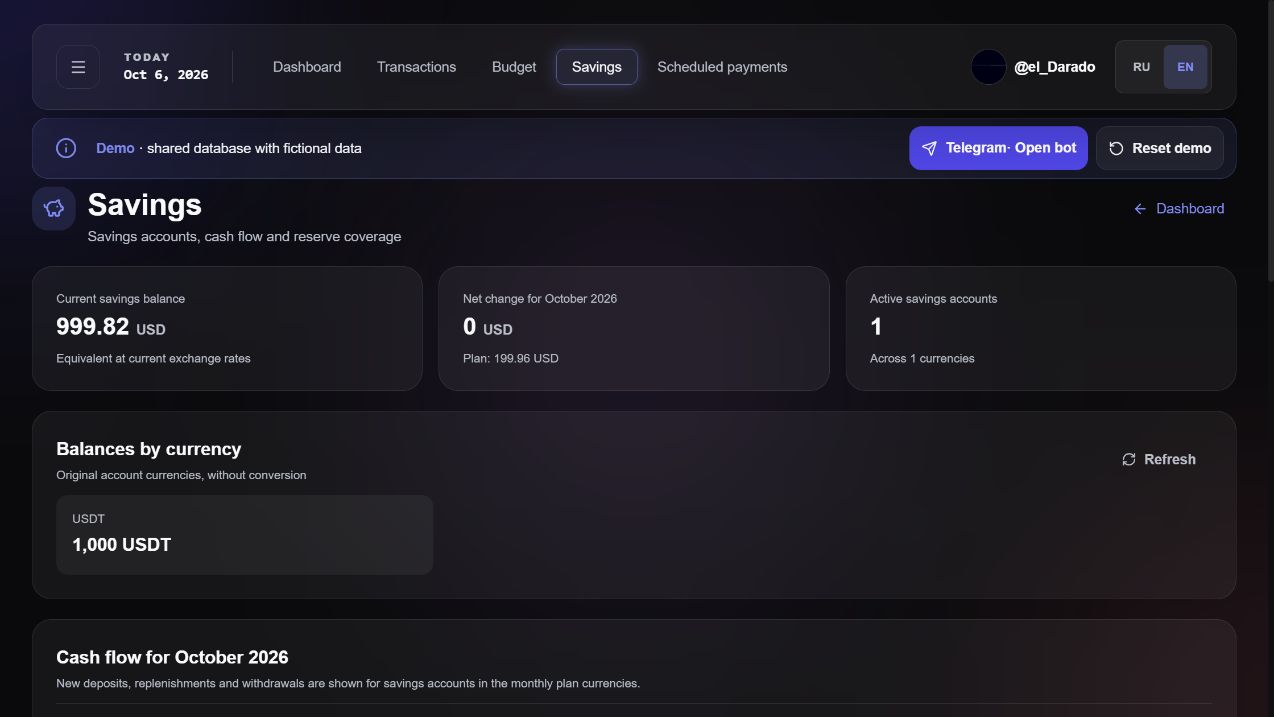Screen dimensions: 1274x717
Task: Follow the Dashboard back link
Action: coord(1179,208)
